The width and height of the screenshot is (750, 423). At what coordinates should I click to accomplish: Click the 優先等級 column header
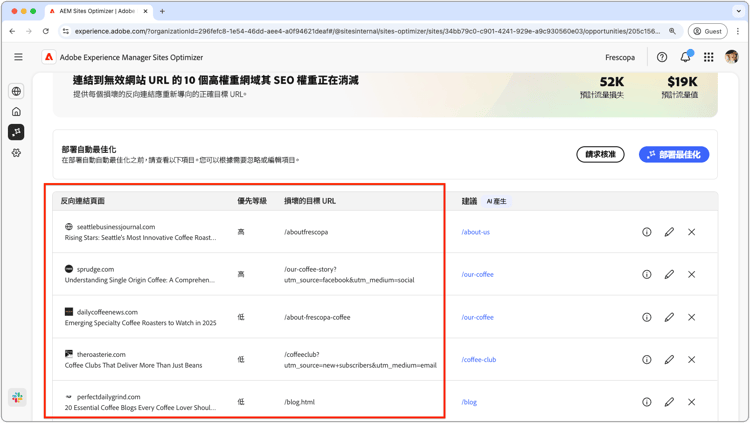click(252, 201)
